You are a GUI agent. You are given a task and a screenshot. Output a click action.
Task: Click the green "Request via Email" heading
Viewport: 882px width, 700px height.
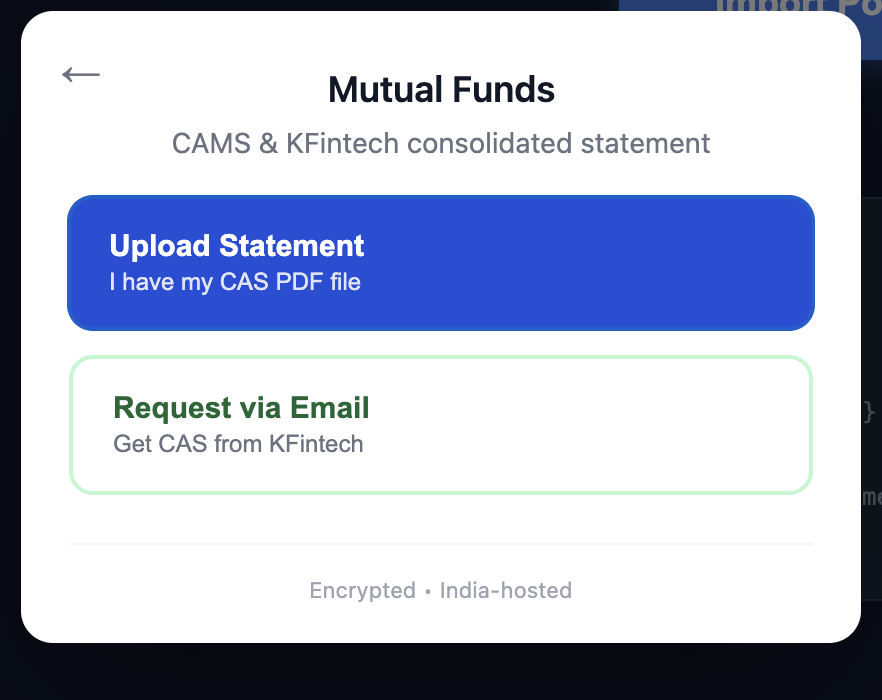pos(241,408)
